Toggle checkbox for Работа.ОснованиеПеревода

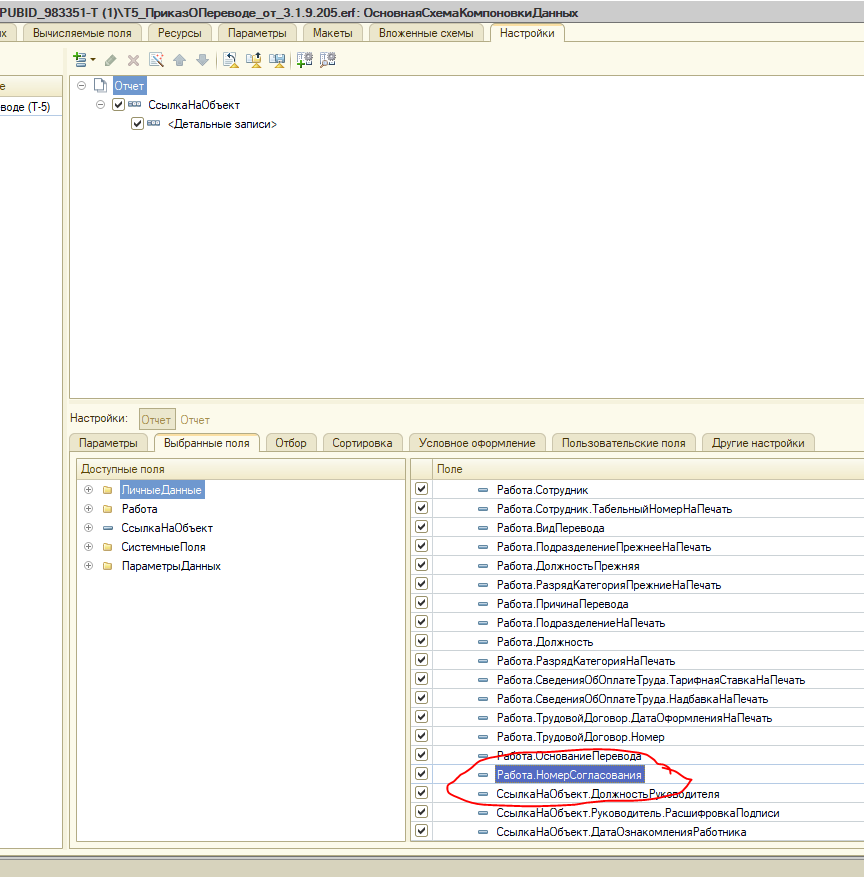pyautogui.click(x=422, y=755)
